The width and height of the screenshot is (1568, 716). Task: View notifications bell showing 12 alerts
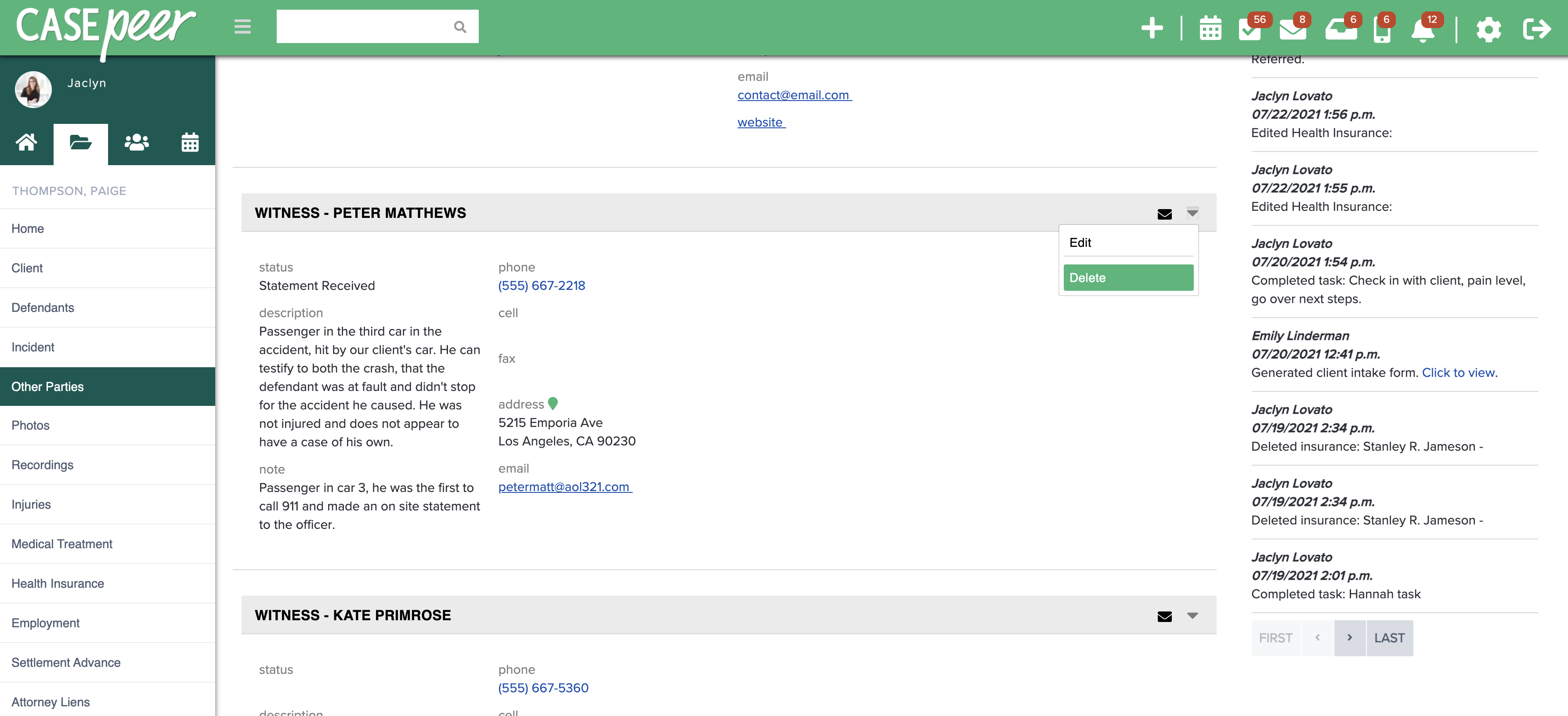click(x=1424, y=30)
